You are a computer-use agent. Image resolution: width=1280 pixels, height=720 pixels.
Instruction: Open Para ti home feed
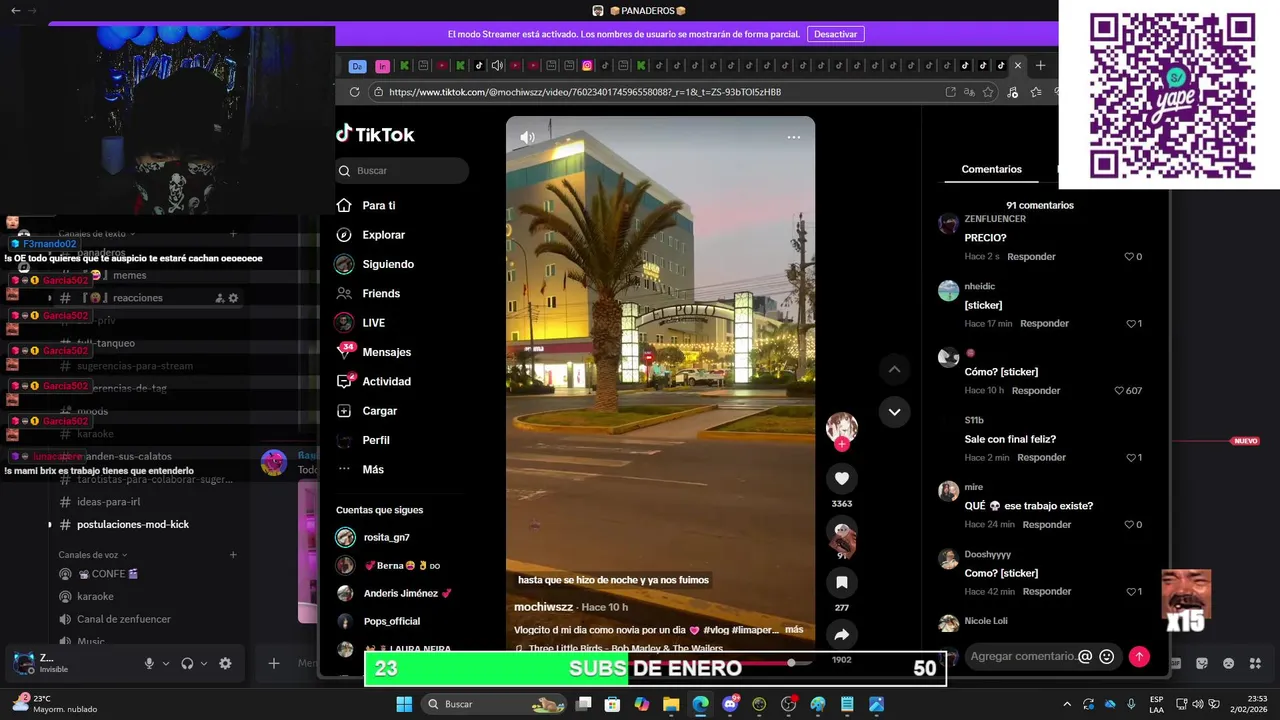[379, 205]
